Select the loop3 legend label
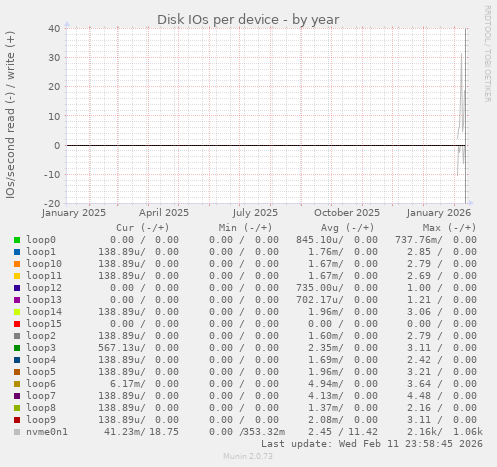 (41, 348)
